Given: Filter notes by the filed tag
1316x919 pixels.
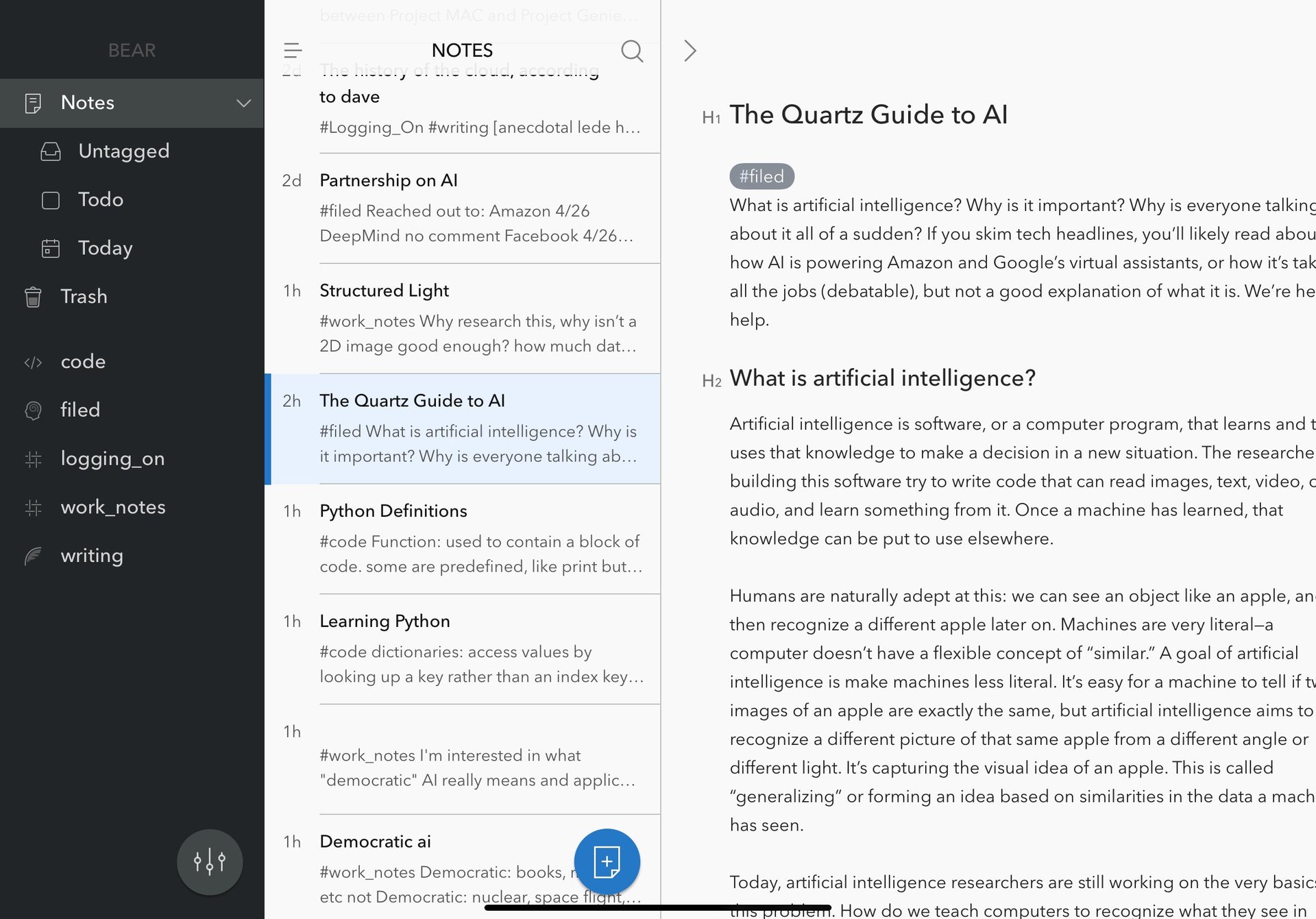Looking at the screenshot, I should point(132,411).
